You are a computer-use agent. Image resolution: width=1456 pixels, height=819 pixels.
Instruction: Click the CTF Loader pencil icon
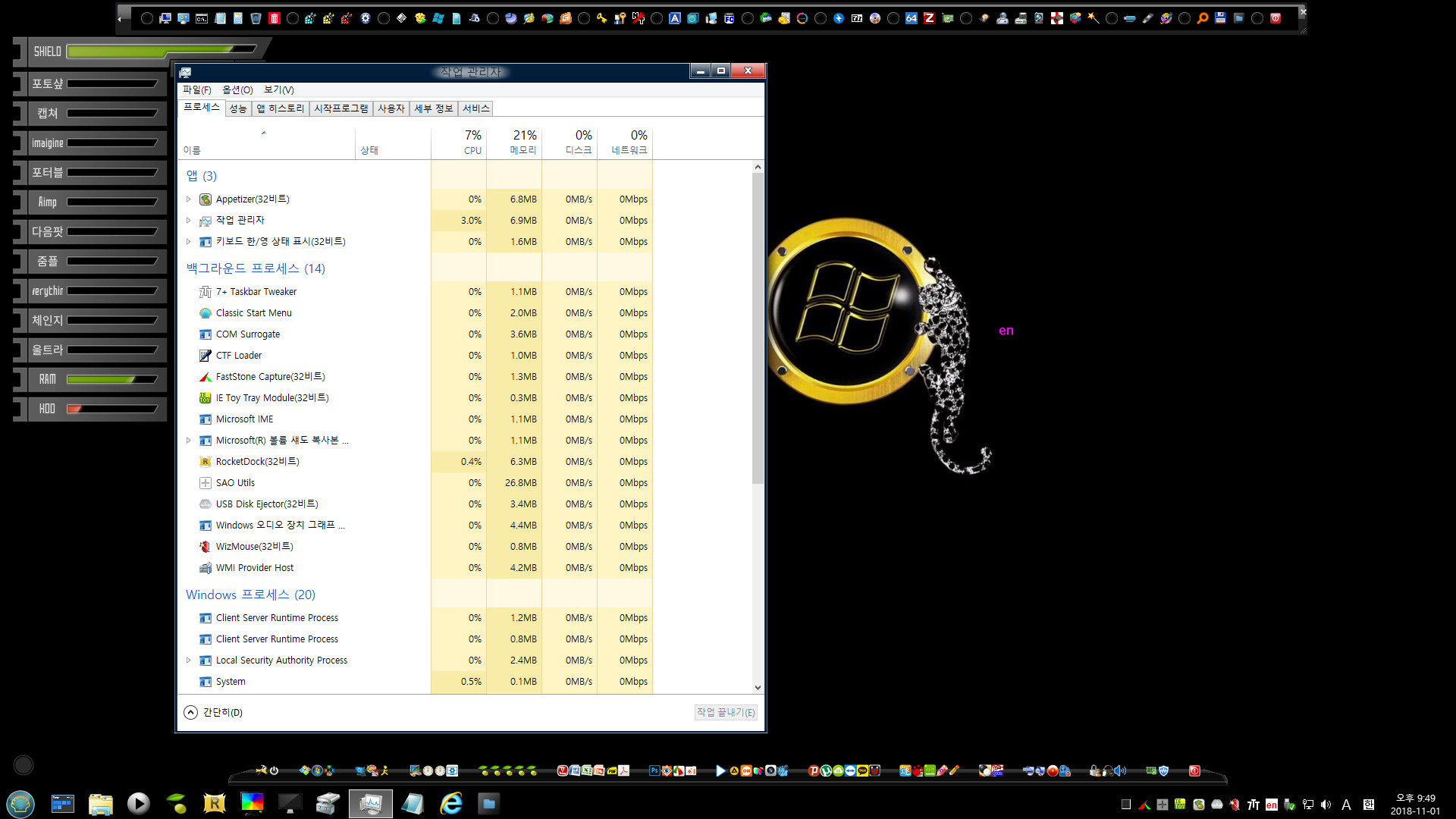pyautogui.click(x=205, y=356)
